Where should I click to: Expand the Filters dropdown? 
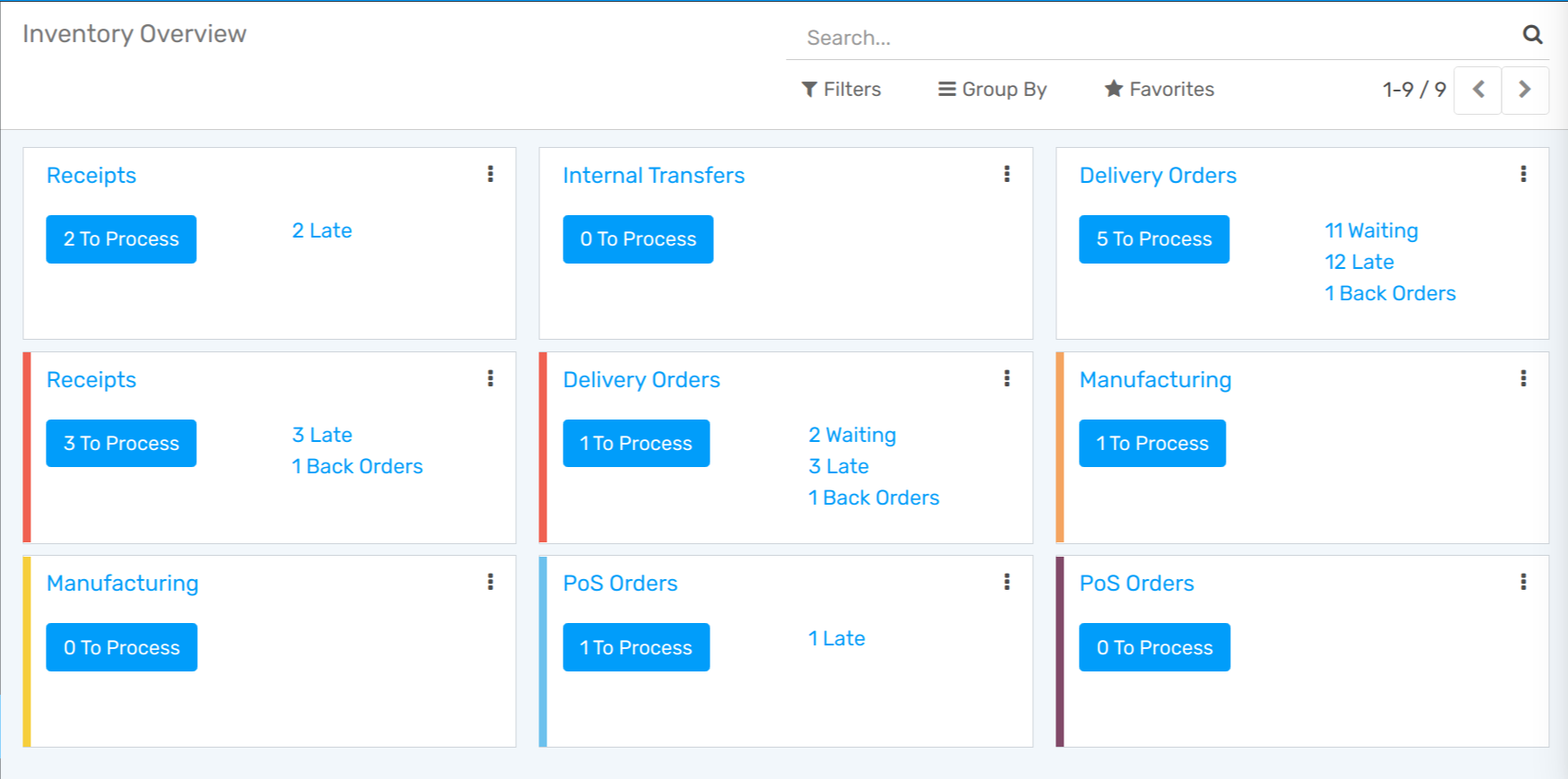841,90
